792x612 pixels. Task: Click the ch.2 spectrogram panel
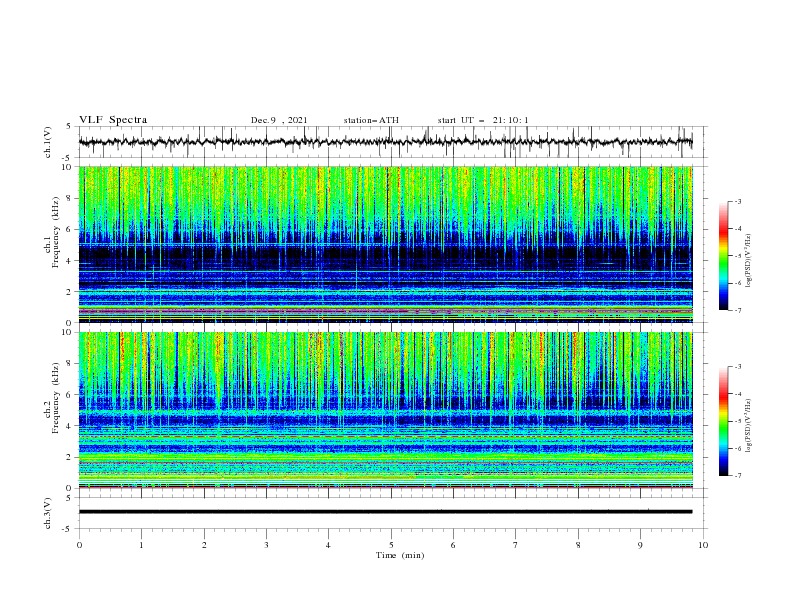[385, 410]
